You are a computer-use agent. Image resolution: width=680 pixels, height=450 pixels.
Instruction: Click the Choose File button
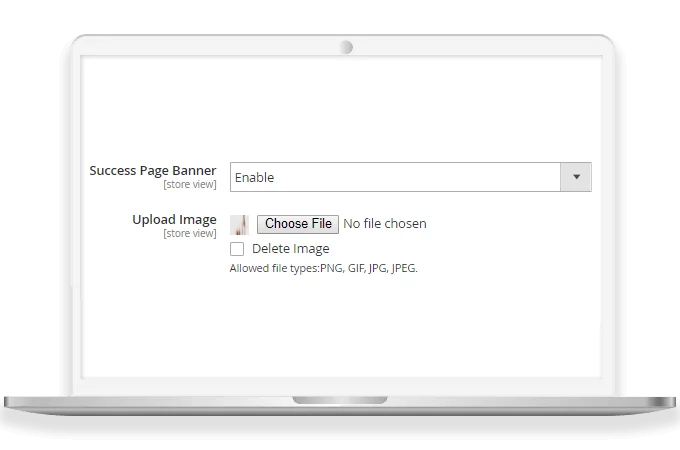click(x=298, y=224)
